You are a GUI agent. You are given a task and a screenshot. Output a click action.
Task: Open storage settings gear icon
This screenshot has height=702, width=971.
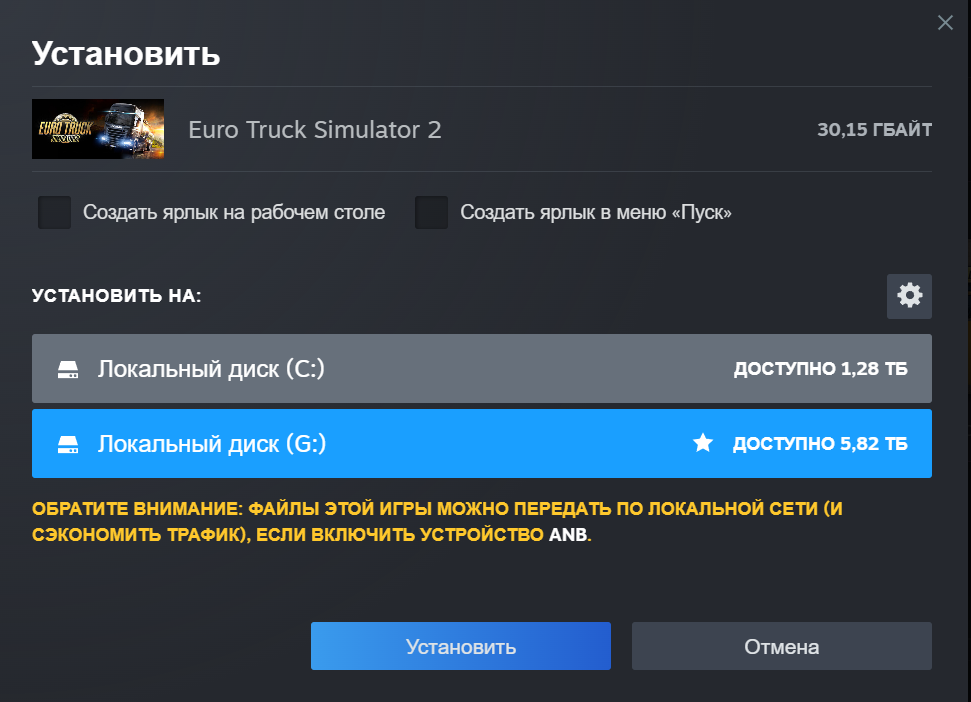pos(909,296)
